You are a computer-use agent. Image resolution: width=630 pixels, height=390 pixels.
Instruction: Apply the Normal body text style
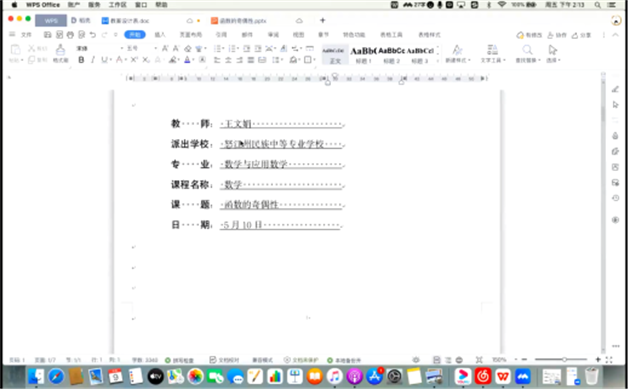(x=335, y=55)
